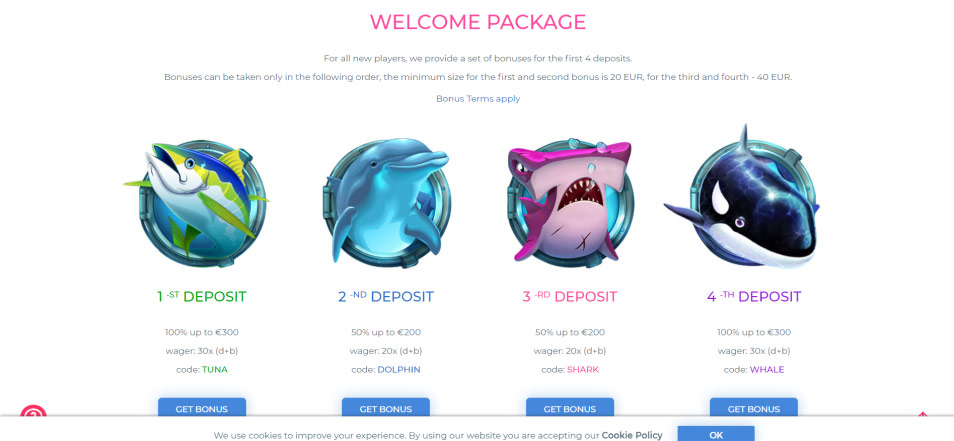Click the 4-th DEPOSIT heading
This screenshot has height=441, width=954.
pyautogui.click(x=754, y=297)
